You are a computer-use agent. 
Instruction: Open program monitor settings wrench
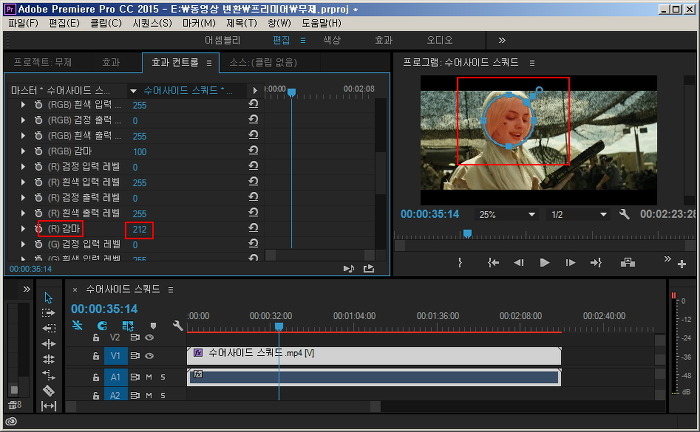(624, 214)
